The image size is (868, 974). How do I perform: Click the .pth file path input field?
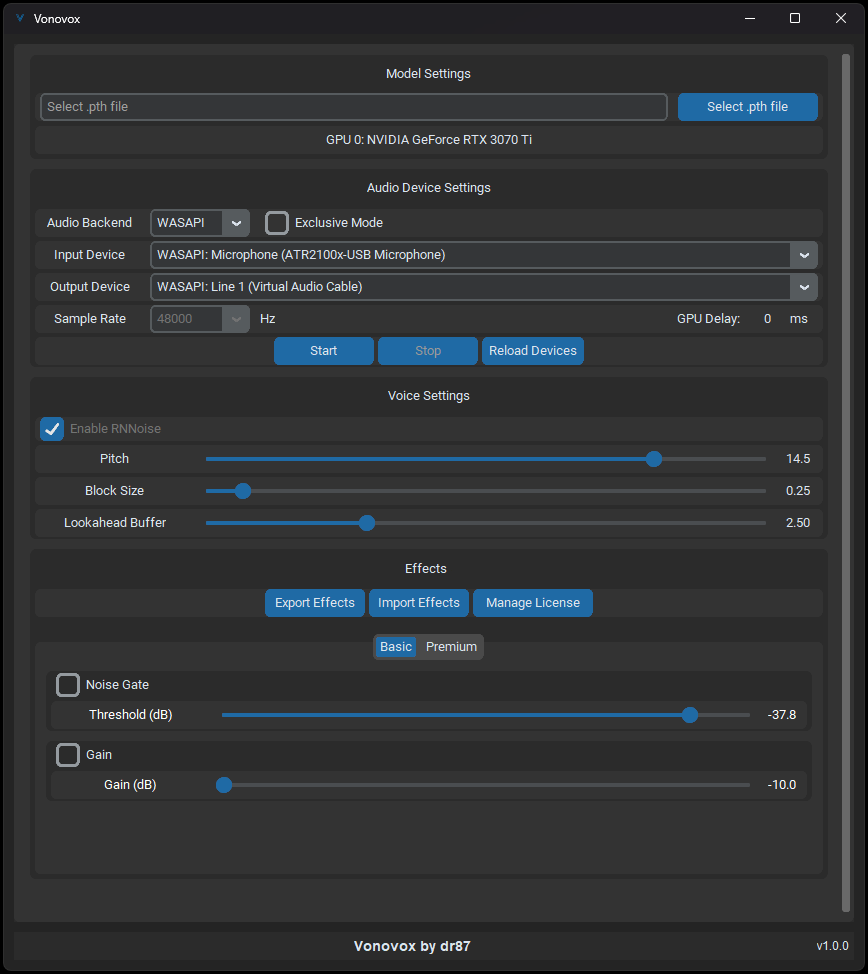pos(353,107)
